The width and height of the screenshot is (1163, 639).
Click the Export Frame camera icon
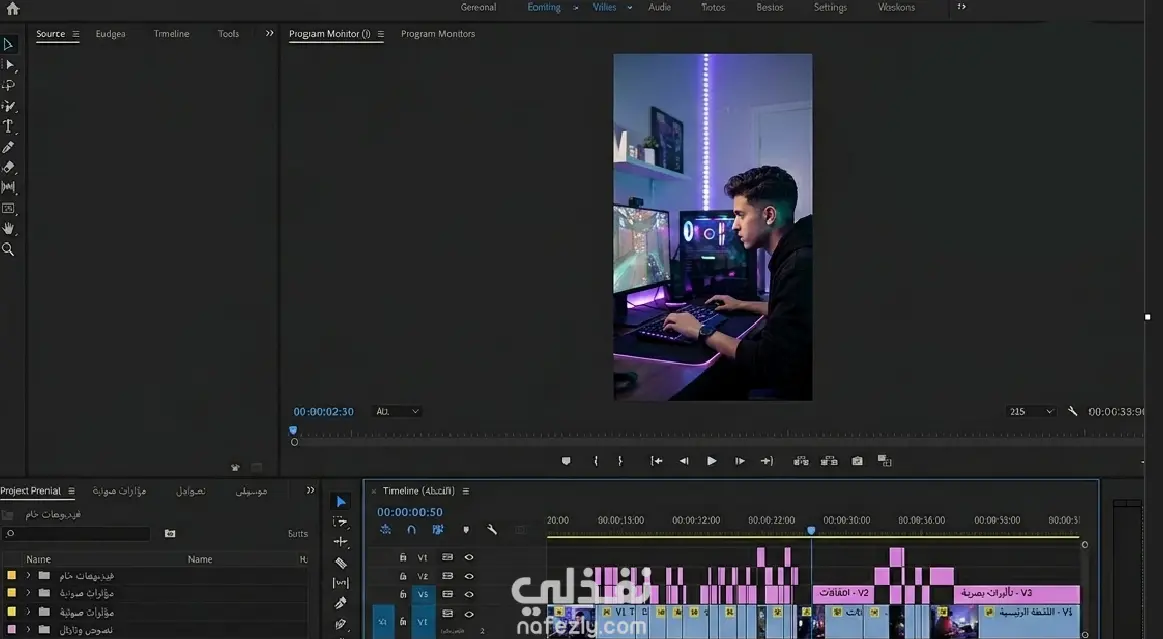tap(857, 461)
